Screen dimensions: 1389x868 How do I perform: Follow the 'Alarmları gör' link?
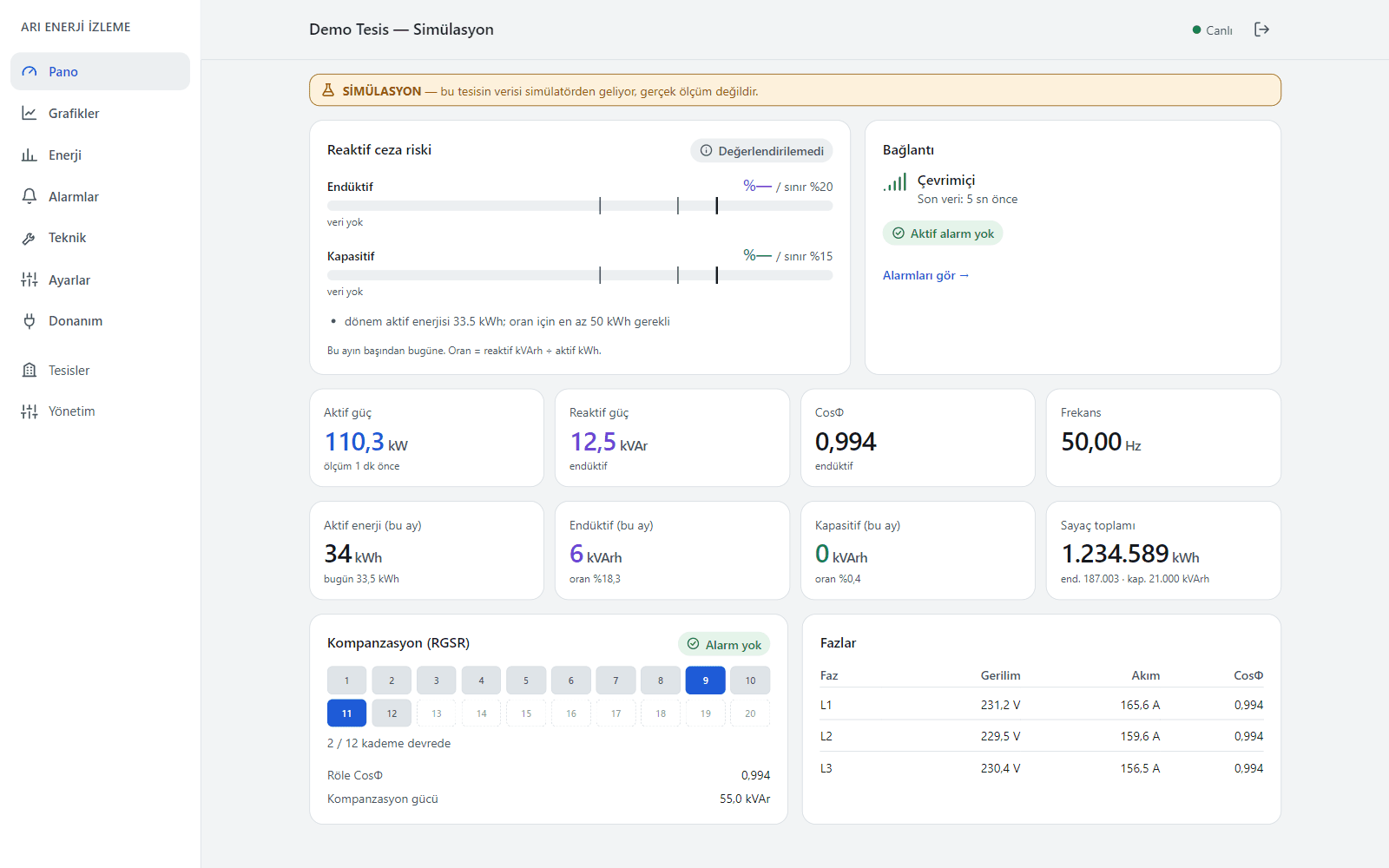pyautogui.click(x=925, y=275)
